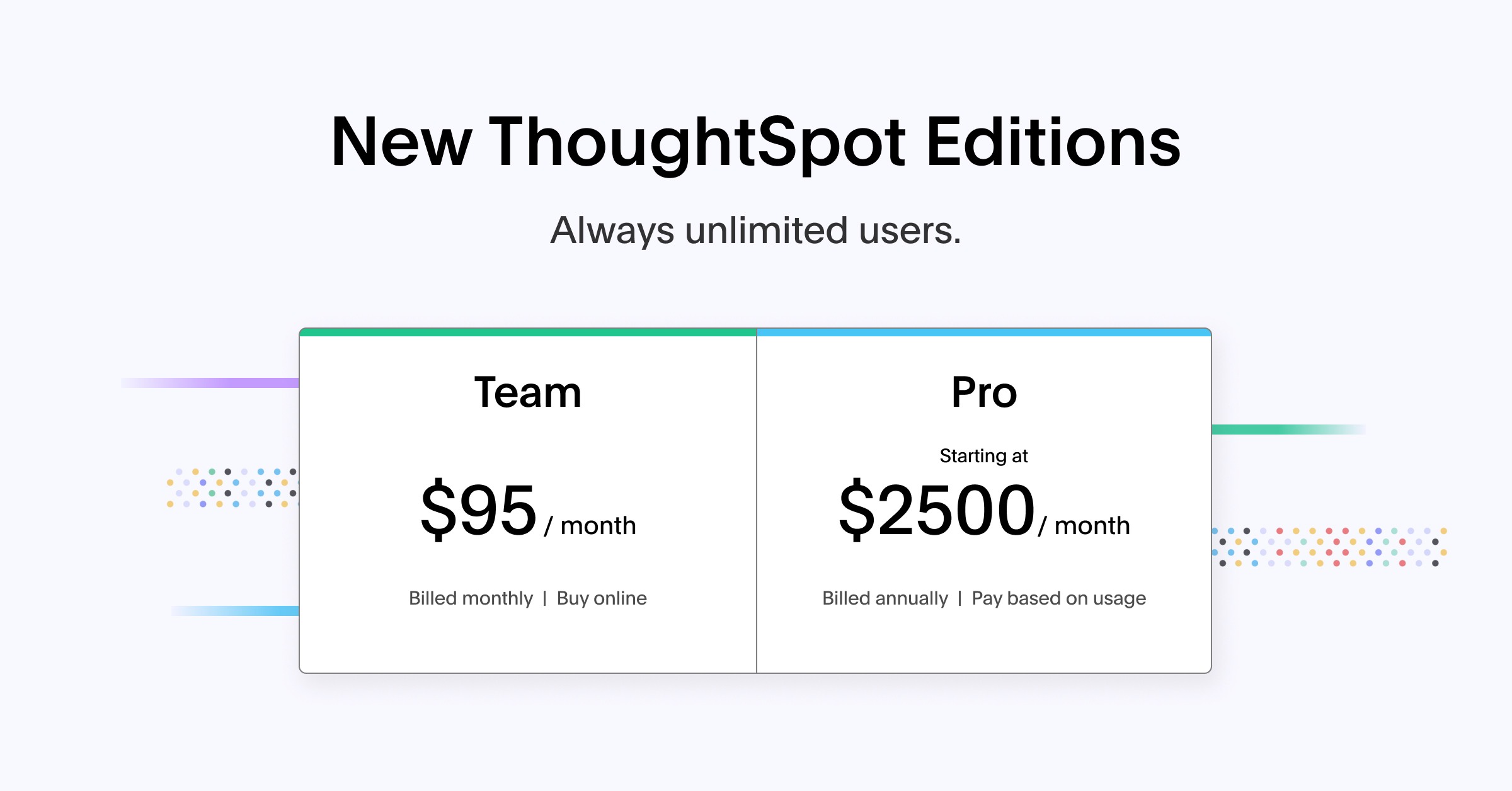Click the "Billed monthly" text
The width and height of the screenshot is (1512, 791).
(x=471, y=598)
